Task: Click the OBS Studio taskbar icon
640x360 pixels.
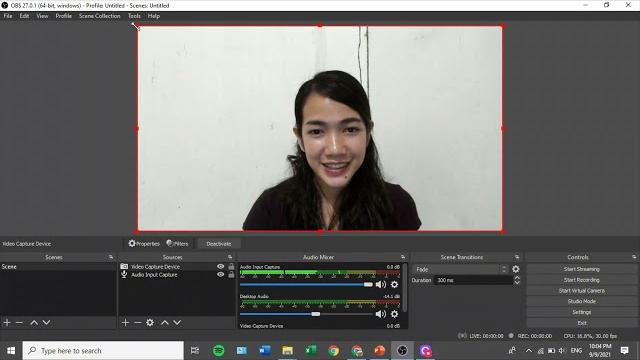Action: [402, 351]
